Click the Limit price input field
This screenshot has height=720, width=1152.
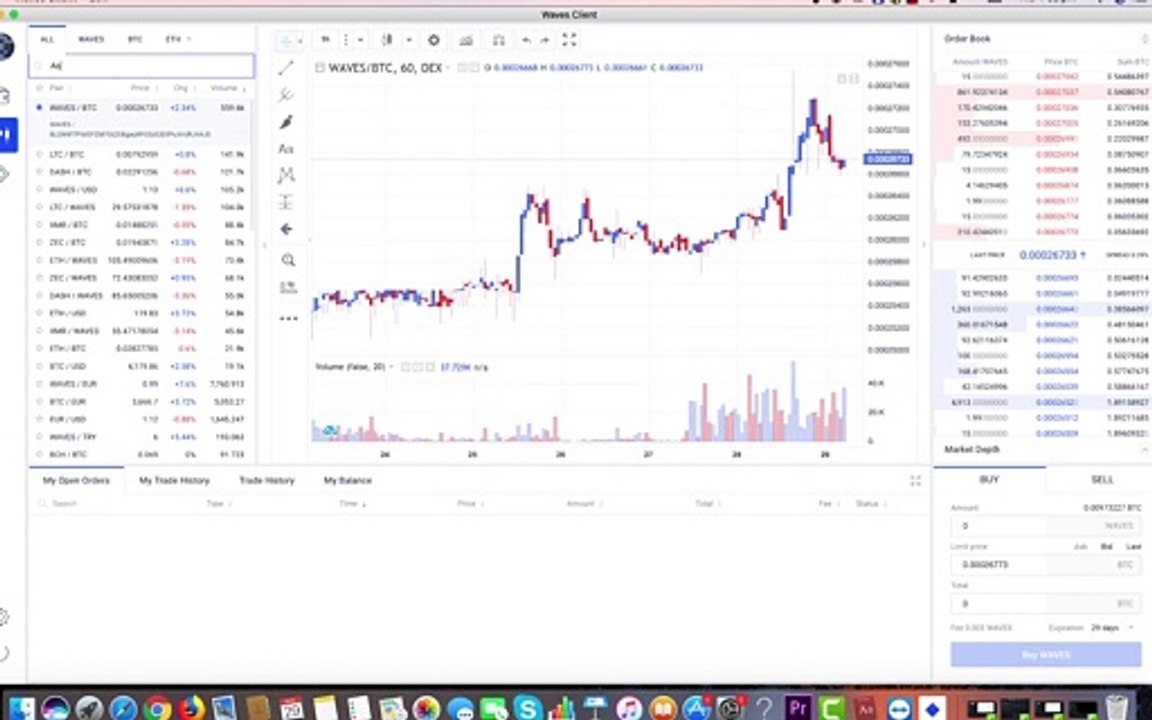[1045, 565]
